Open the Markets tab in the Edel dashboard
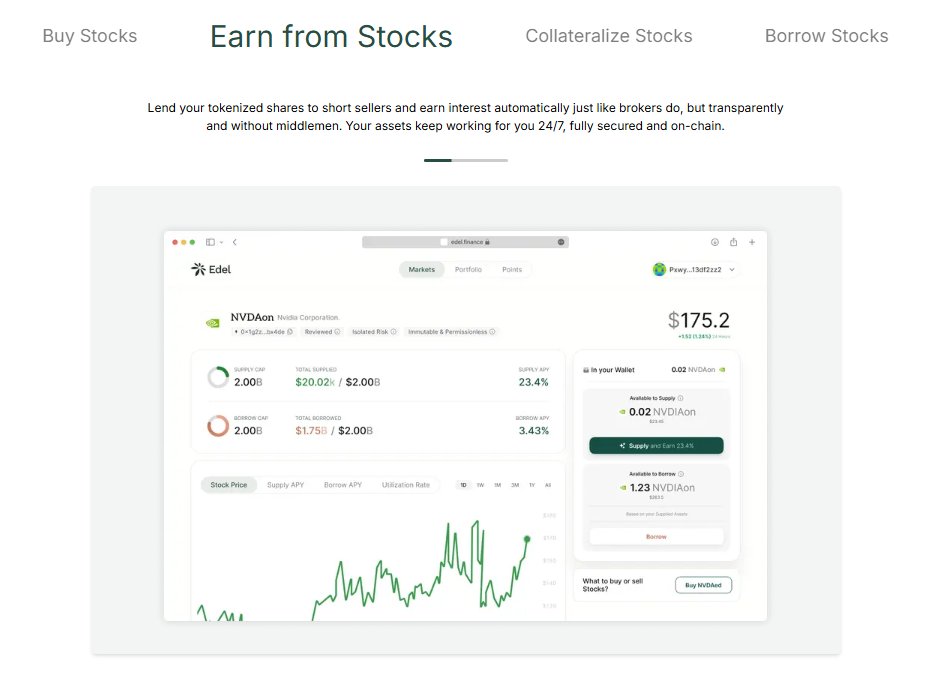945x679 pixels. click(x=421, y=269)
